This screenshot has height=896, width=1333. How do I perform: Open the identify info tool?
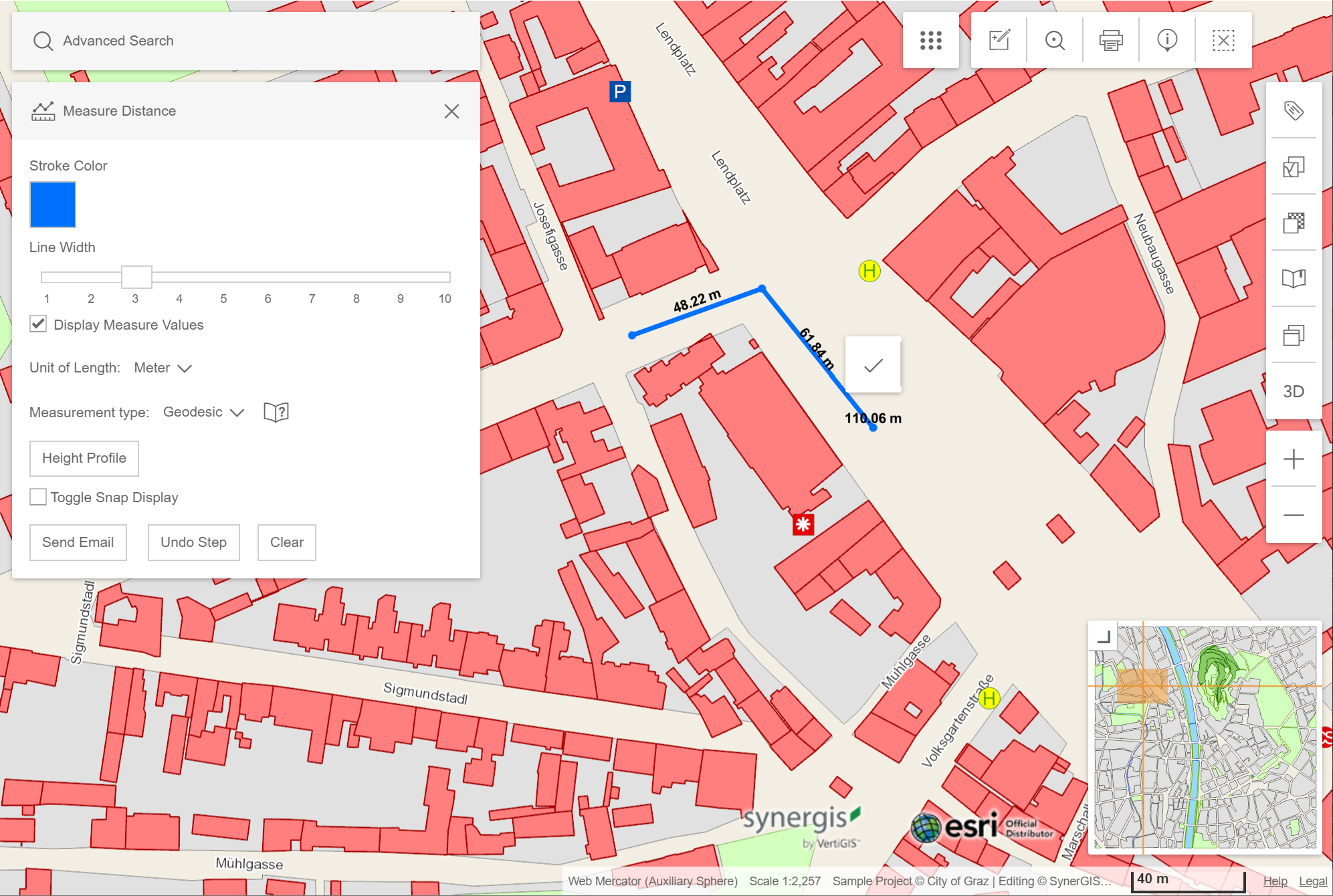[1167, 40]
